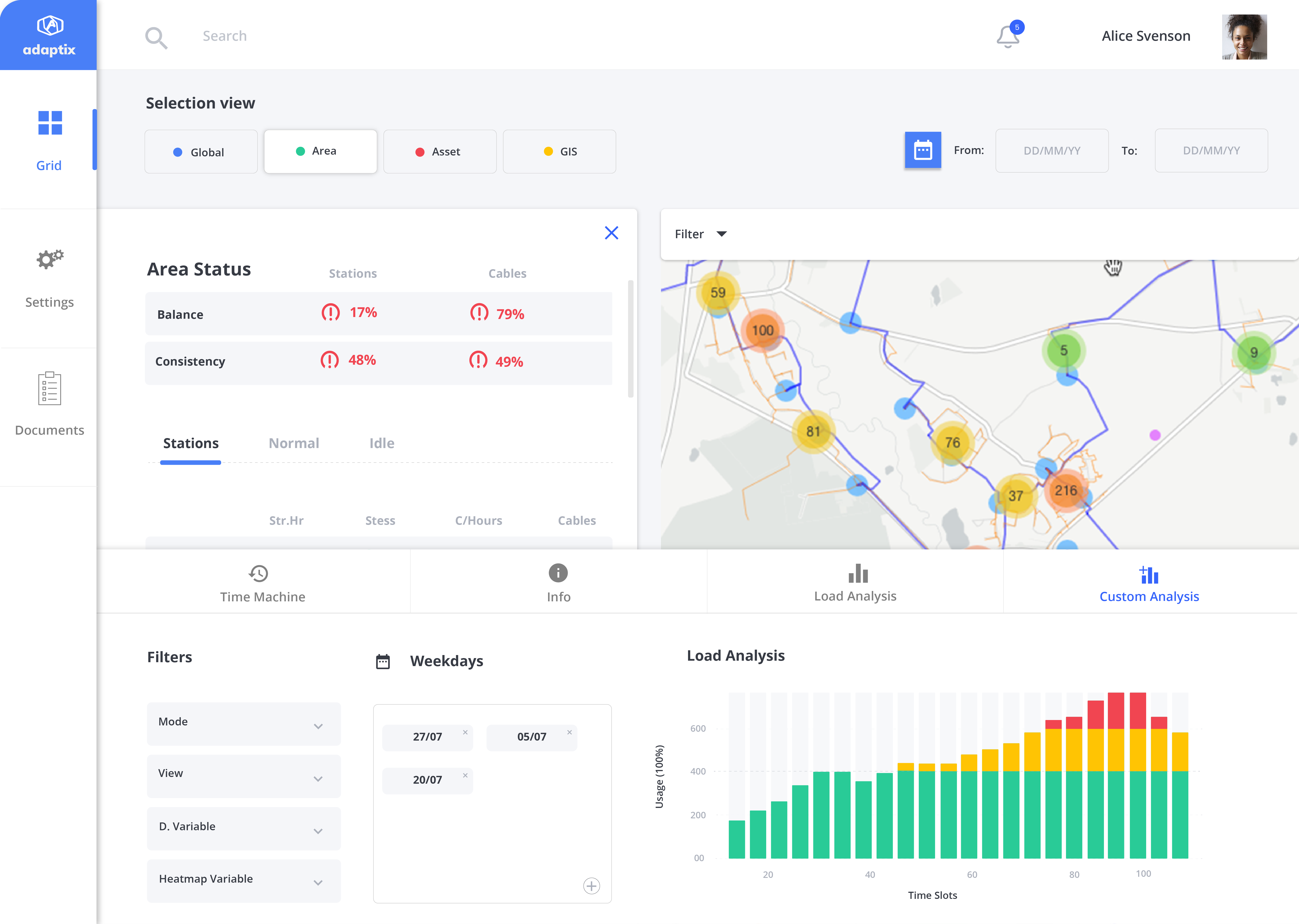Viewport: 1299px width, 924px height.
Task: Close the Area Status panel
Action: (x=611, y=233)
